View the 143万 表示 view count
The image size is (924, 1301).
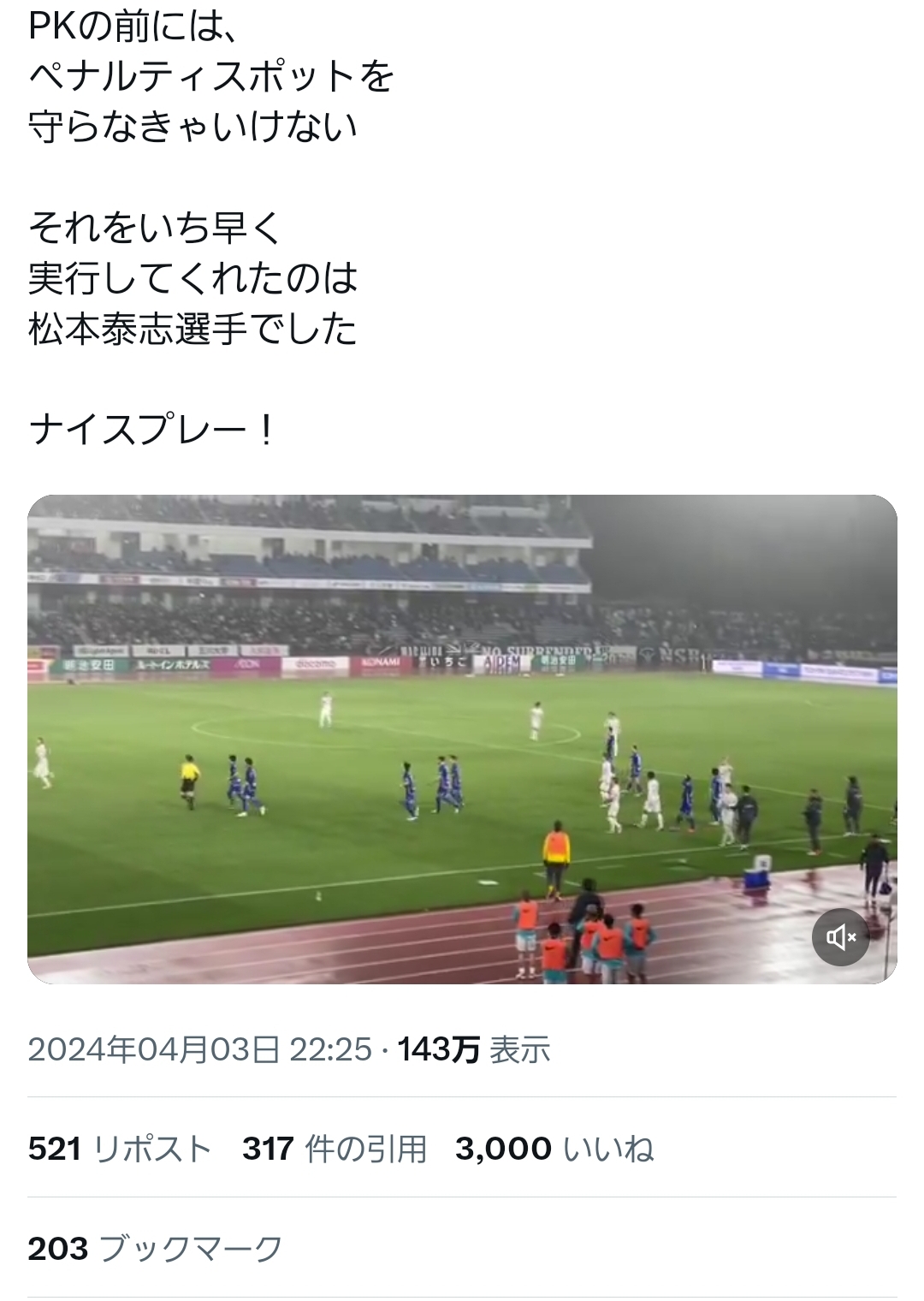pyautogui.click(x=474, y=1049)
